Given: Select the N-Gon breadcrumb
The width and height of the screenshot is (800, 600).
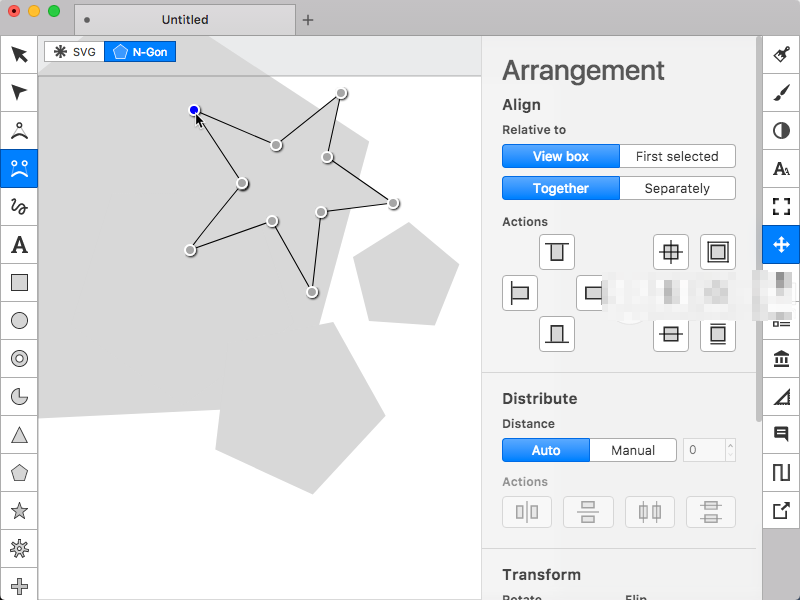Looking at the screenshot, I should coord(140,52).
